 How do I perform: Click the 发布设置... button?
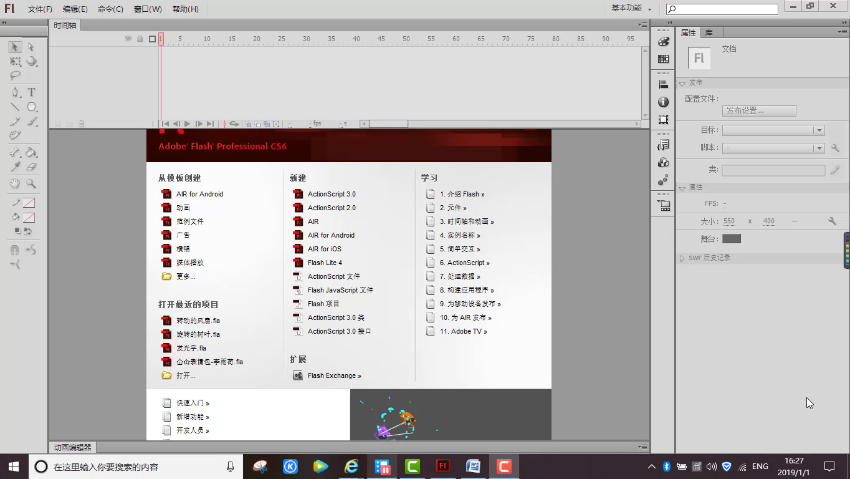pyautogui.click(x=759, y=111)
